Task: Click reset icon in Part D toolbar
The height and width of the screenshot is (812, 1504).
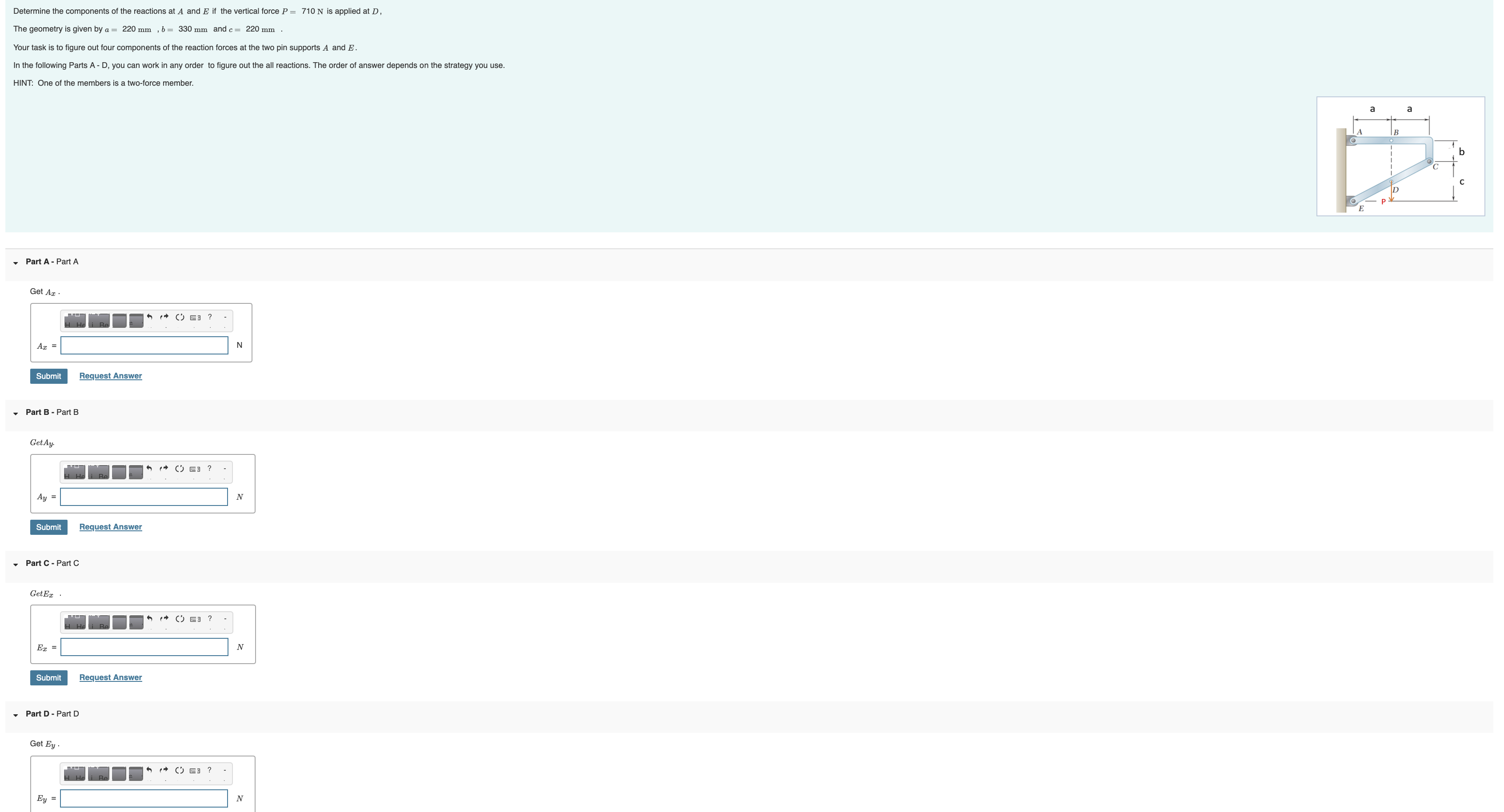Action: click(179, 770)
